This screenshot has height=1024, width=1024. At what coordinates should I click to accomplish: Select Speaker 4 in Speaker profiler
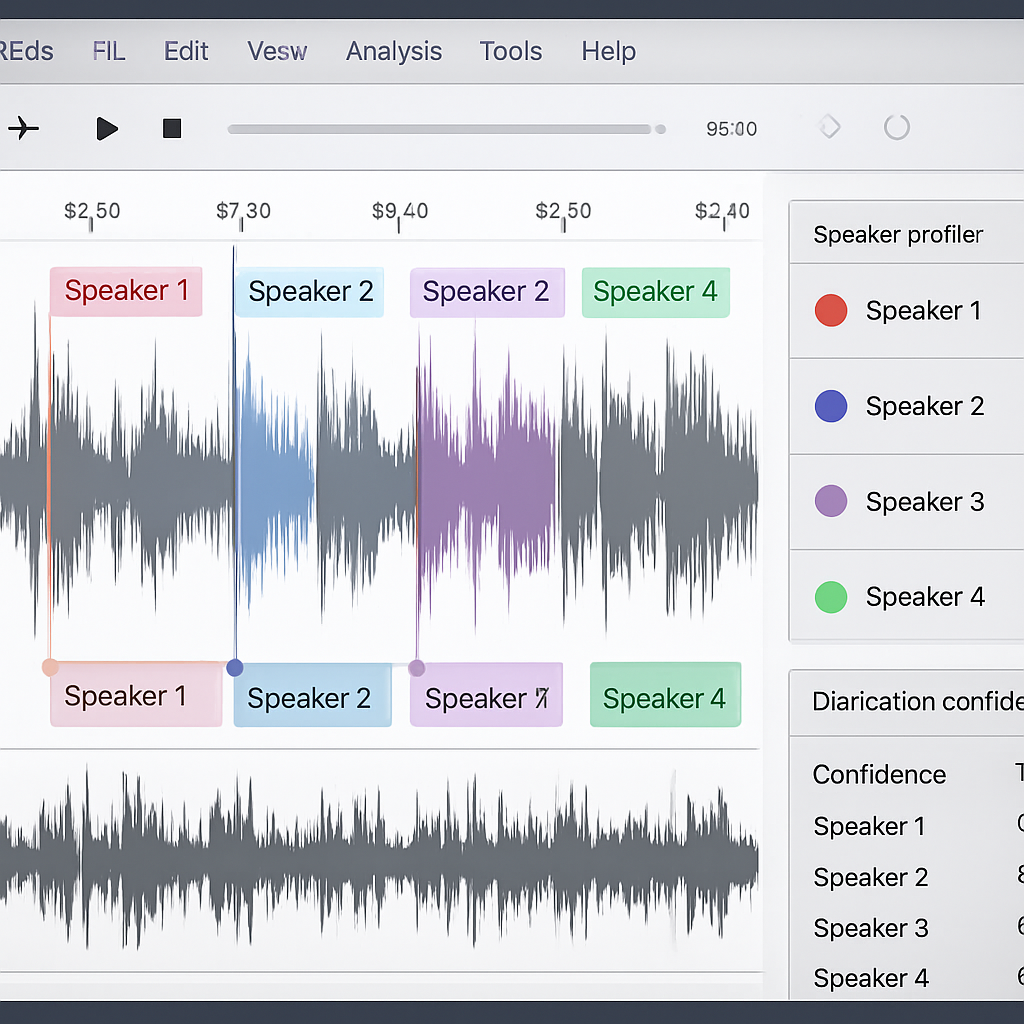906,596
